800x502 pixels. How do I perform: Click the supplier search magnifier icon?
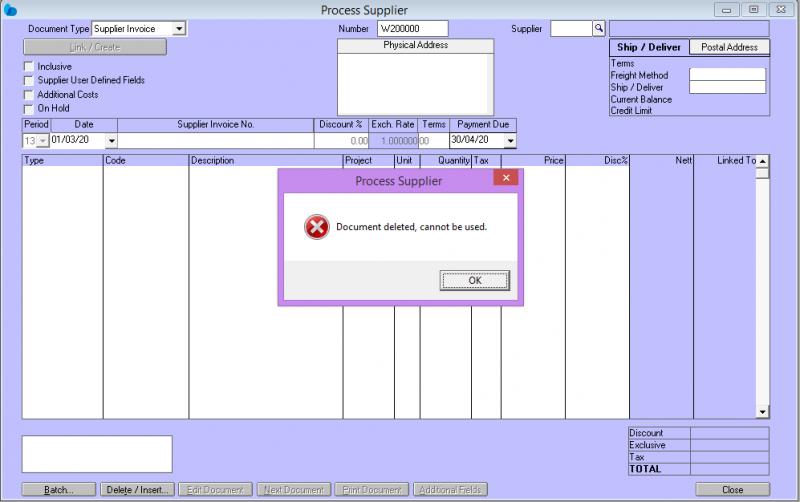(x=599, y=29)
